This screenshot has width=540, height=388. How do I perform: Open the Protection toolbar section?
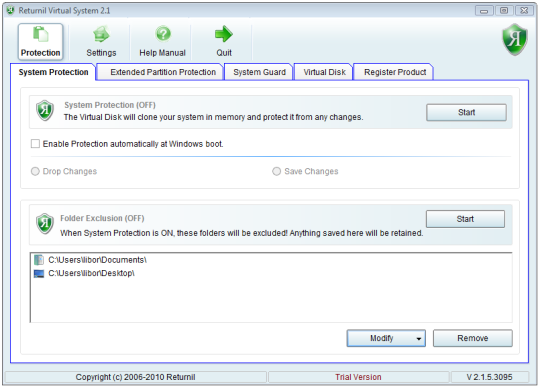40,42
